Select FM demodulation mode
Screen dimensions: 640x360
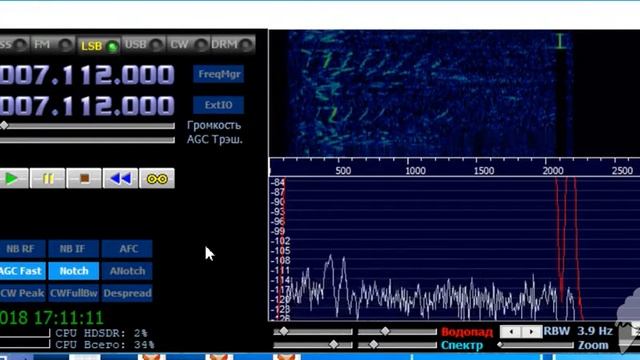tap(53, 44)
